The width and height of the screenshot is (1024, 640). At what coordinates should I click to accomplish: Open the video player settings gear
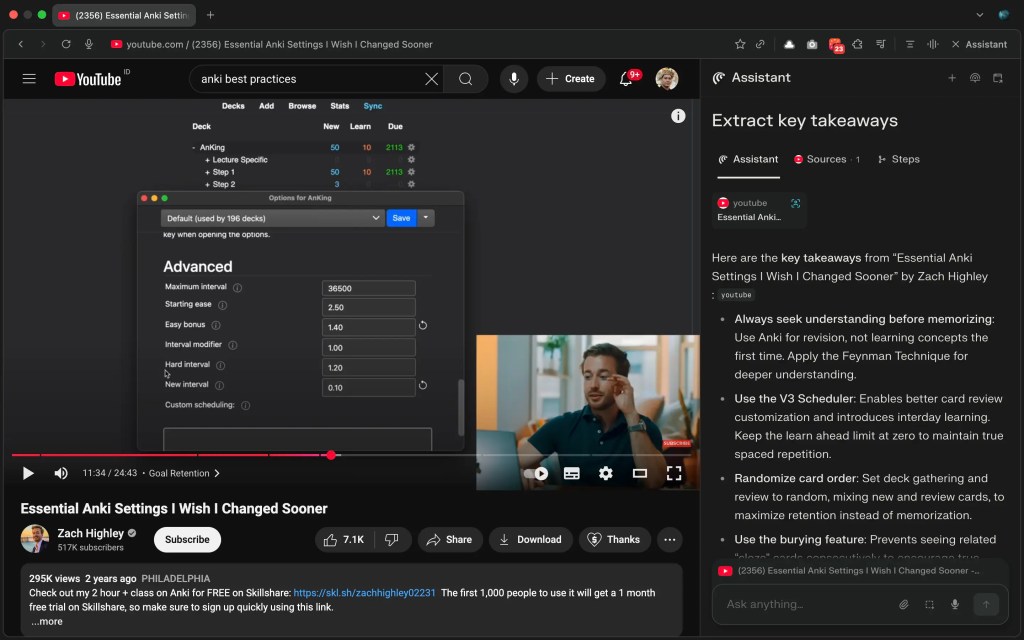[605, 473]
